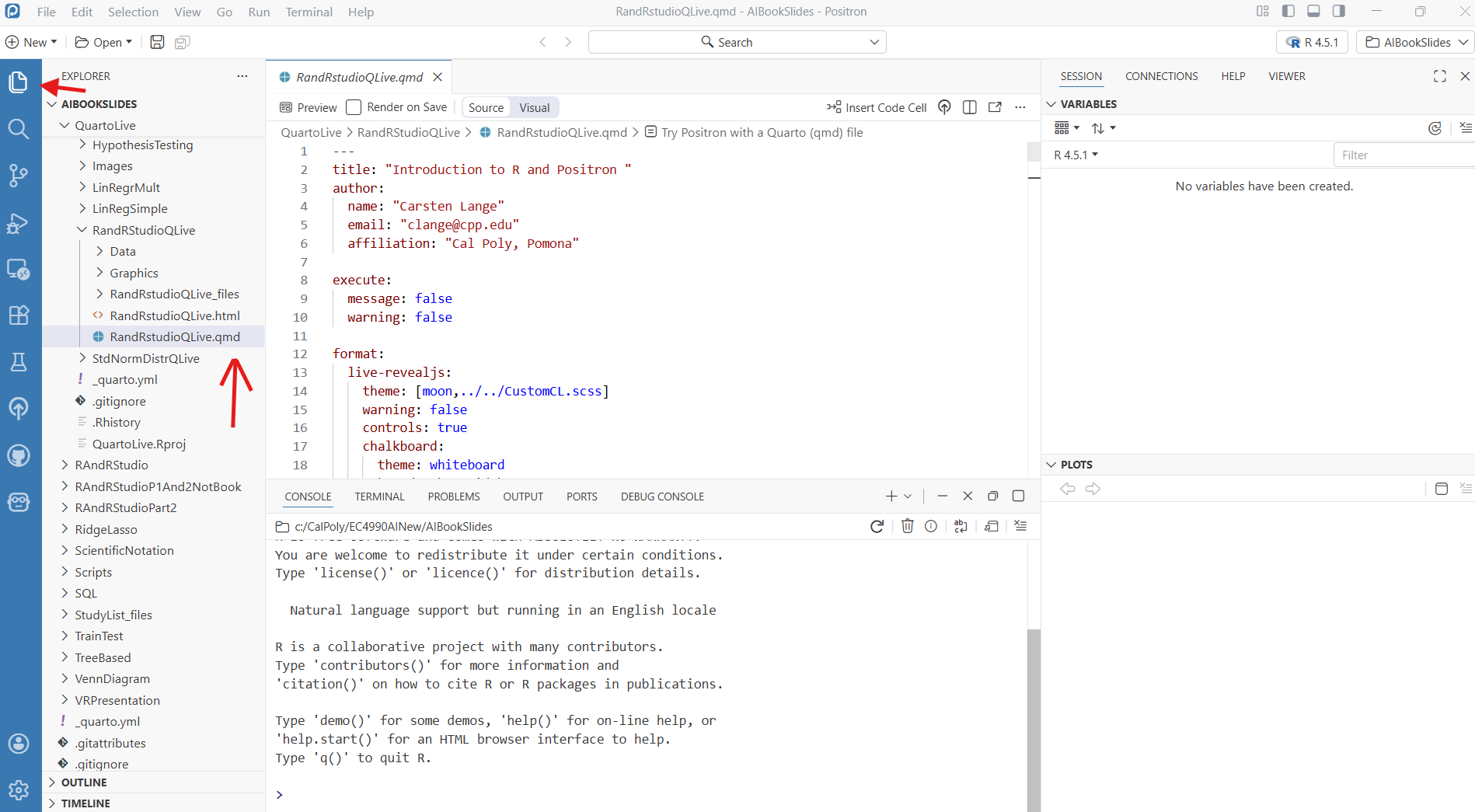1475x812 pixels.
Task: Open the Terminal menu
Action: click(309, 12)
